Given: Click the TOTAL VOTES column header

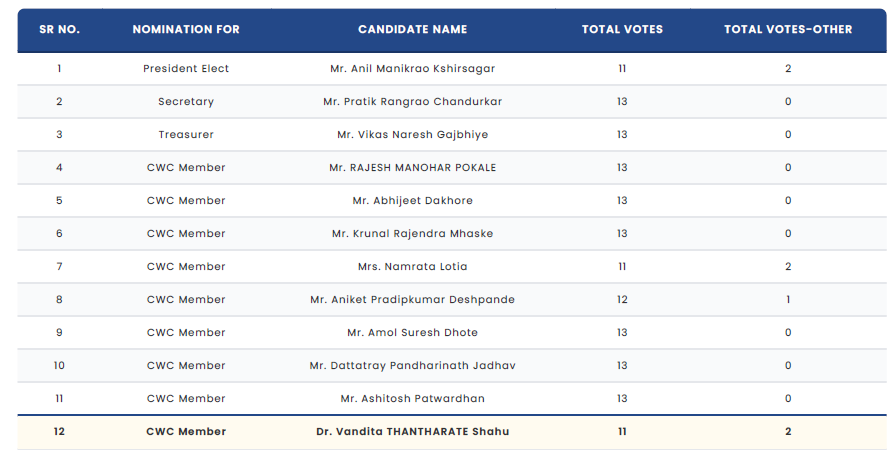Looking at the screenshot, I should click(622, 30).
